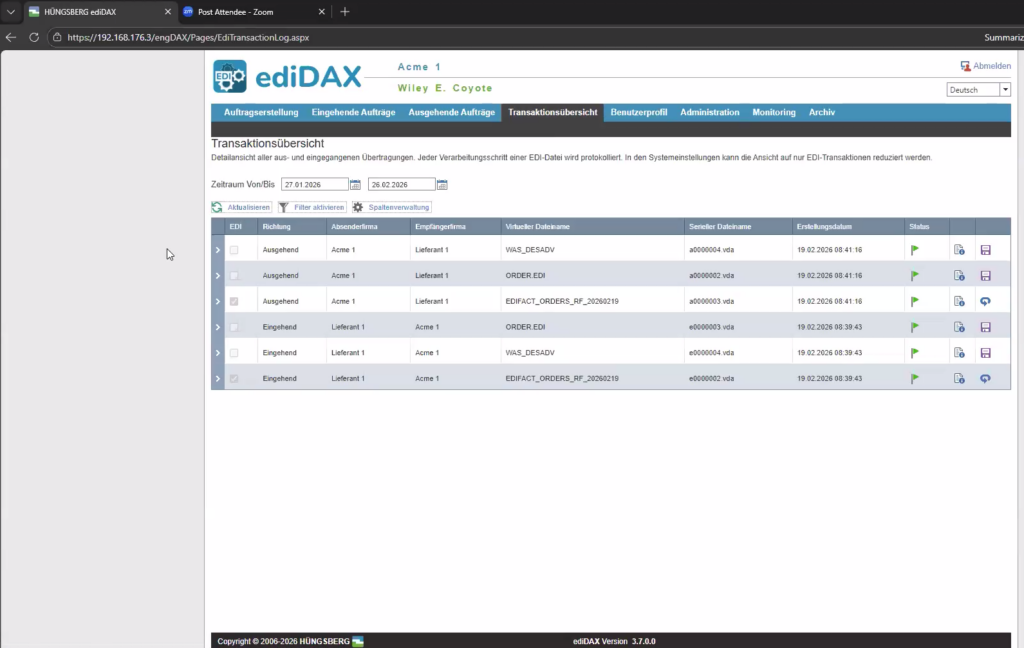The width and height of the screenshot is (1024, 648).
Task: Expand the e0000003.vda ORDER.EDI row
Action: [x=218, y=328]
